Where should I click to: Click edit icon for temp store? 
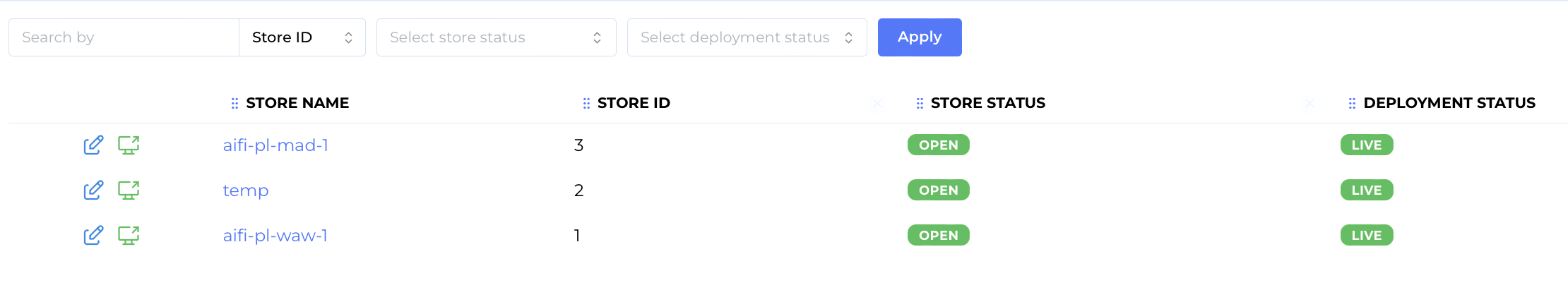point(93,191)
